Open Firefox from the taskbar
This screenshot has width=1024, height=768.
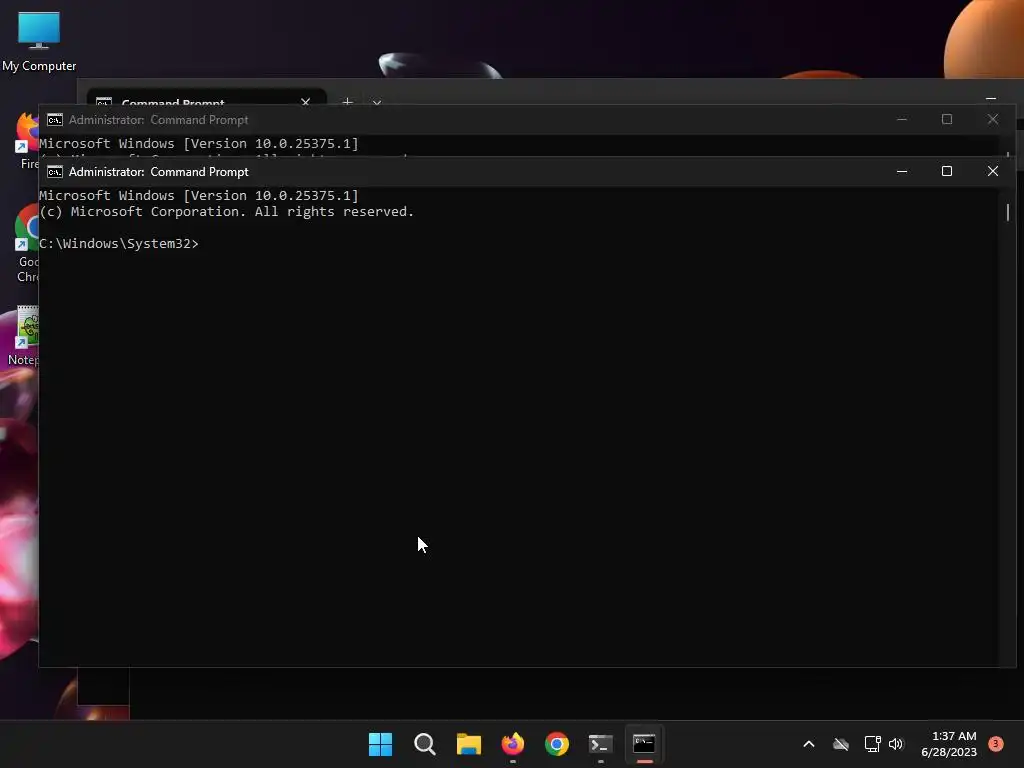[513, 744]
